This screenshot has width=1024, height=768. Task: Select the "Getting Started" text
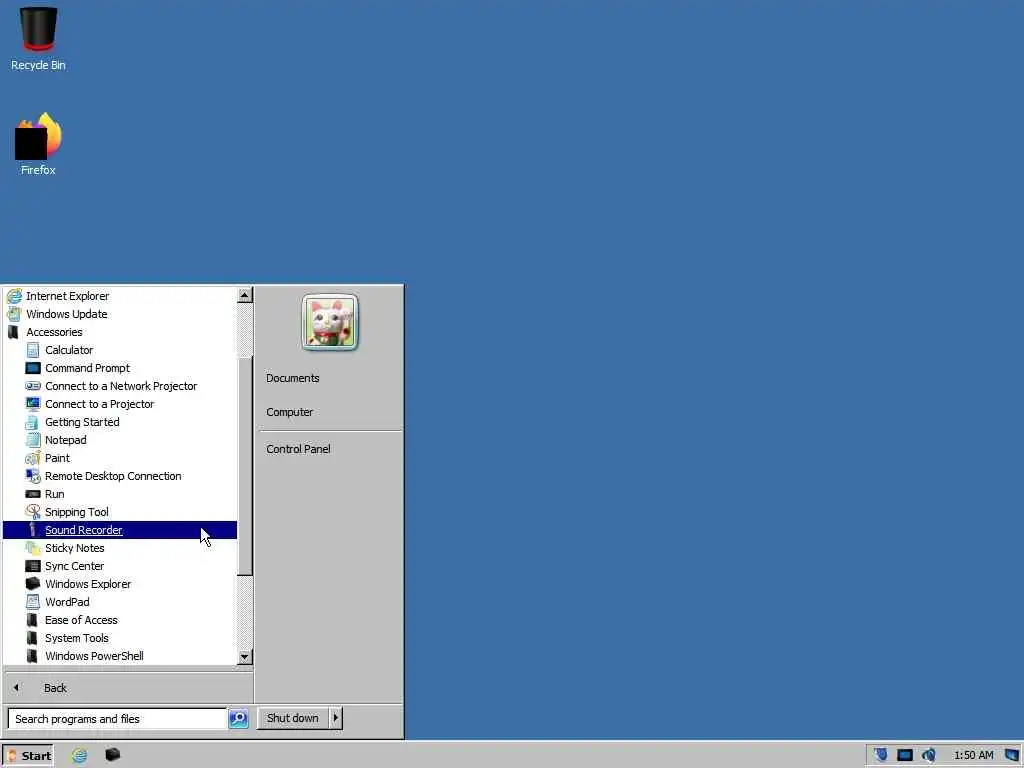point(82,423)
